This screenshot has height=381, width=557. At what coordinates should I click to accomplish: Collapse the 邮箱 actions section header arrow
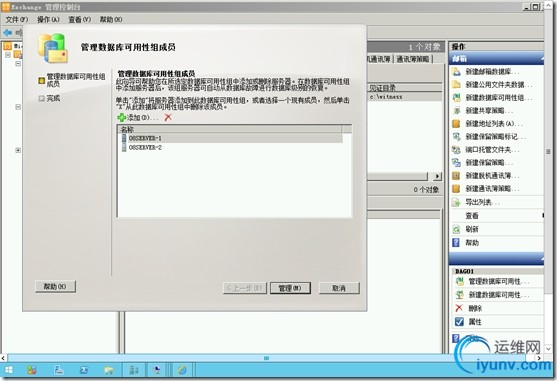tap(541, 59)
